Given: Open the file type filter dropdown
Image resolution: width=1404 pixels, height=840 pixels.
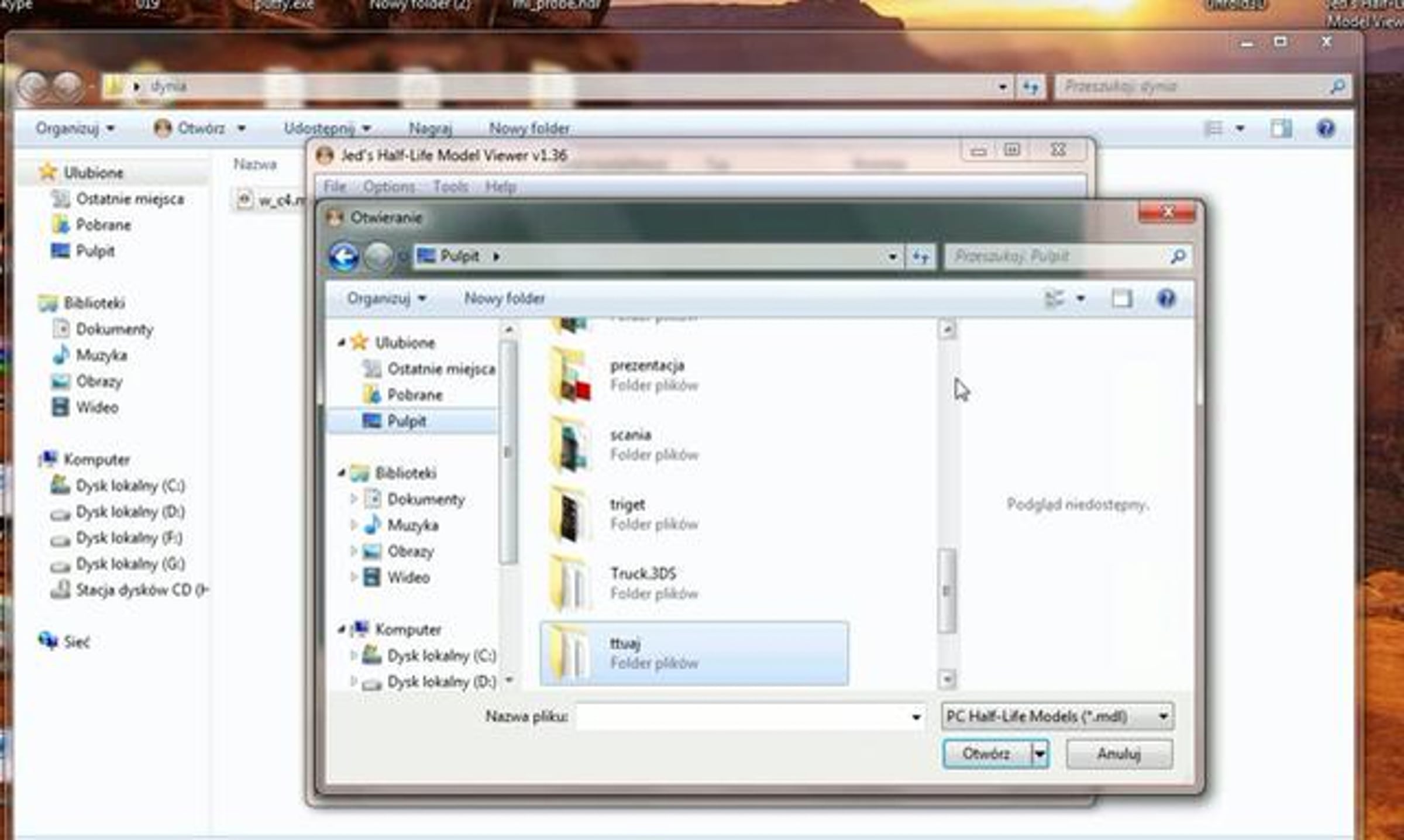Looking at the screenshot, I should (x=1057, y=716).
